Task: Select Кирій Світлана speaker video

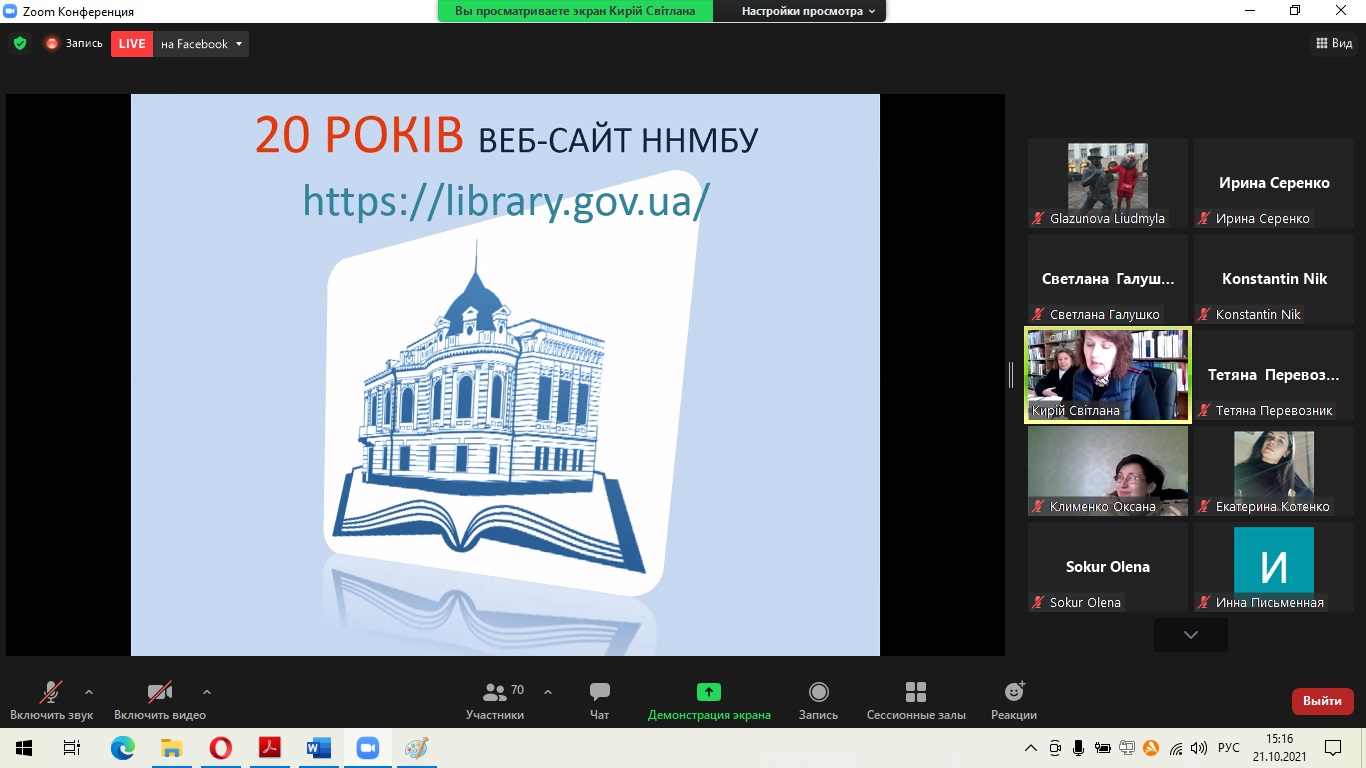Action: (1108, 375)
